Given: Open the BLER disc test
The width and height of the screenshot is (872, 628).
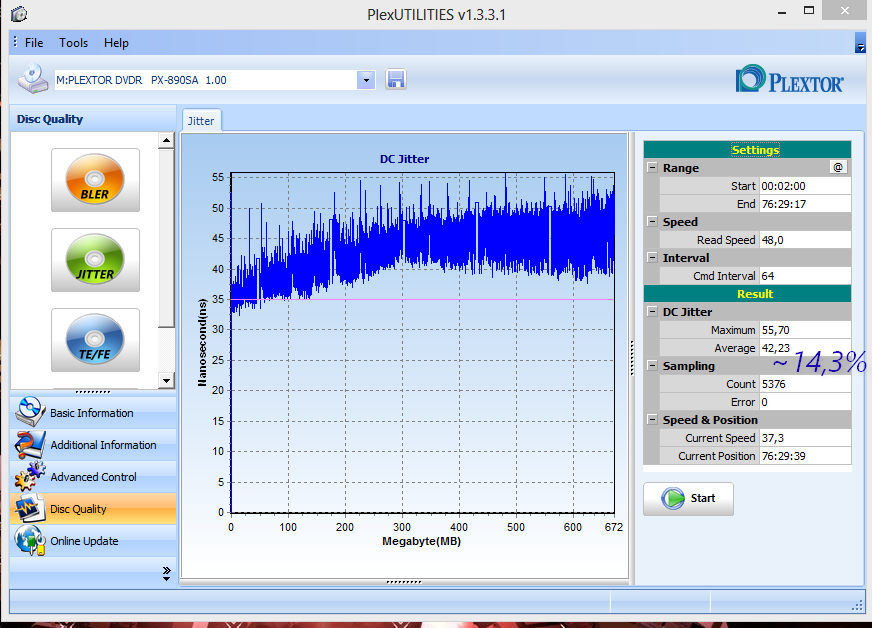Looking at the screenshot, I should coord(95,180).
